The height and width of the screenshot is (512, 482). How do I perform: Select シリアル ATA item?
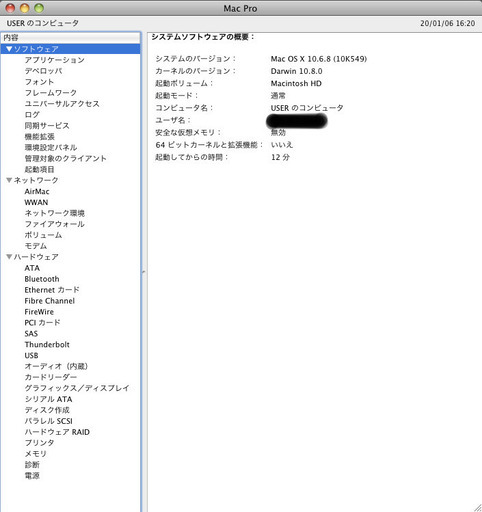(48, 399)
